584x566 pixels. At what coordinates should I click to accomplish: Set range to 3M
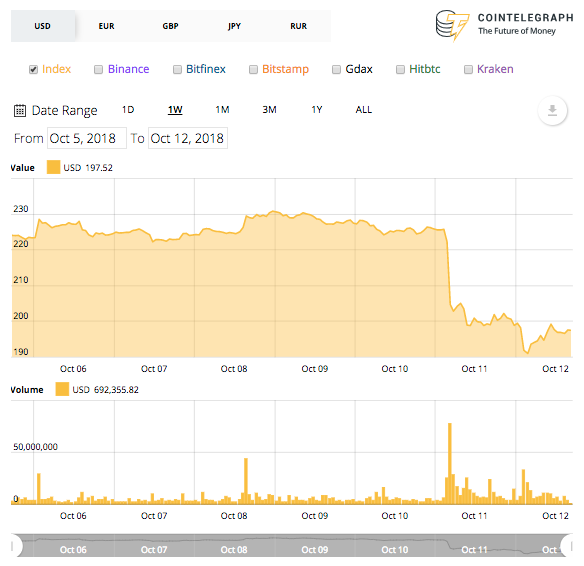(269, 110)
